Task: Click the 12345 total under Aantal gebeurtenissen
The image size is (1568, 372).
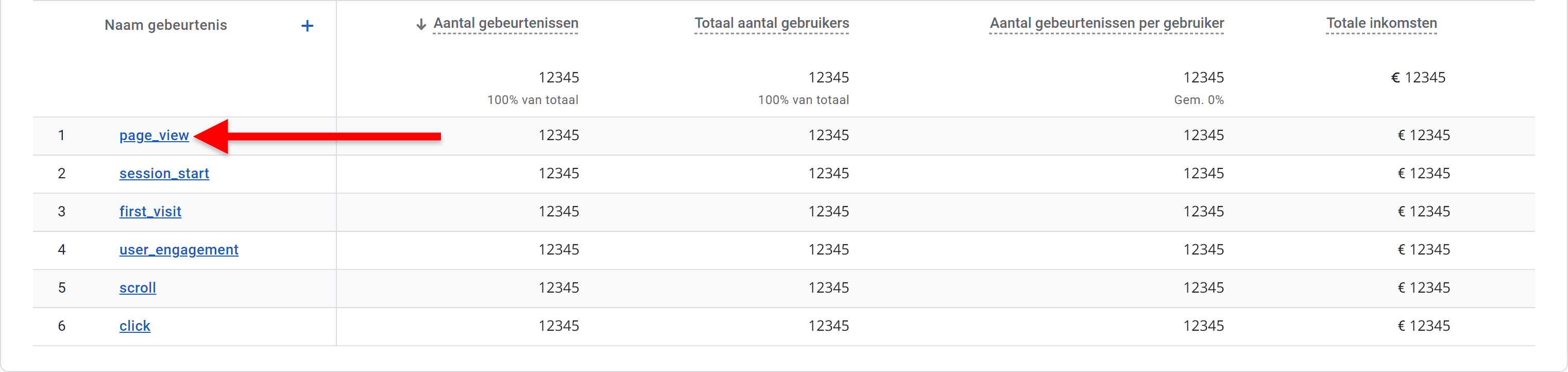Action: click(559, 77)
